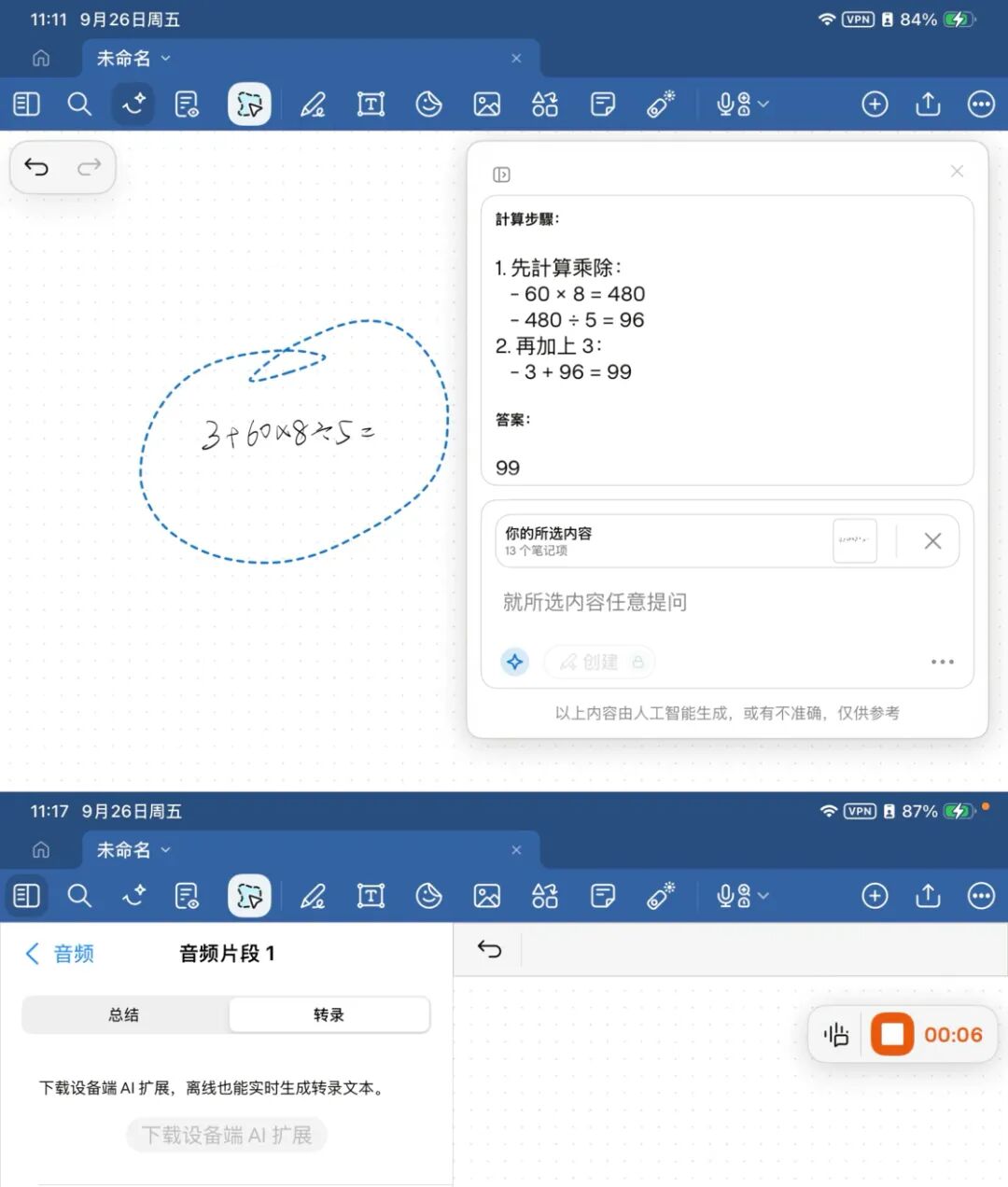Viewport: 1008px width, 1187px height.
Task: Open the AI sparkle tool in the 11:17 toolbar
Action: 133,896
